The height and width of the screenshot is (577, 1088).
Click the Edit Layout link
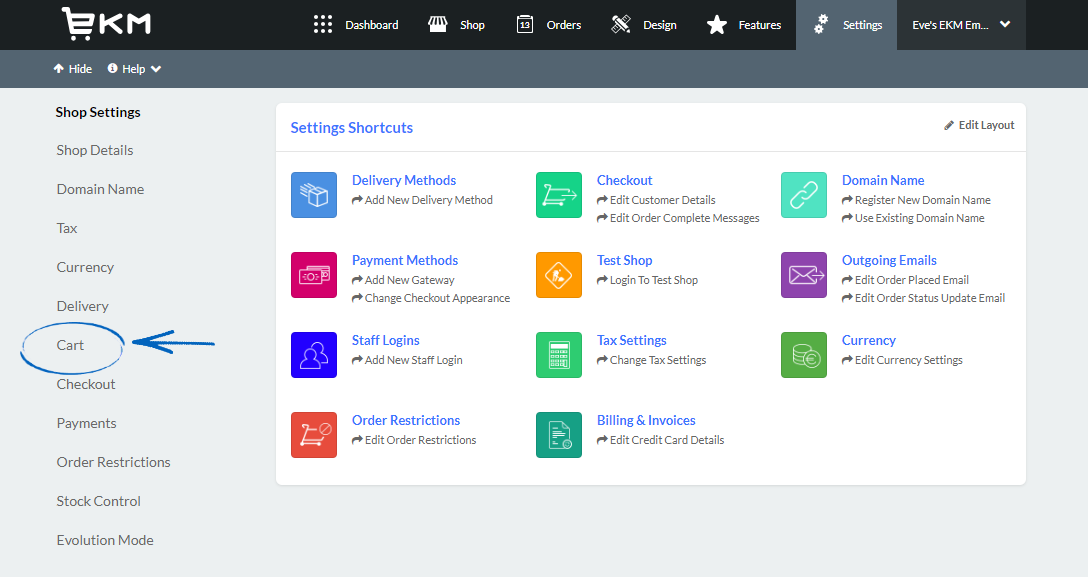pos(979,124)
